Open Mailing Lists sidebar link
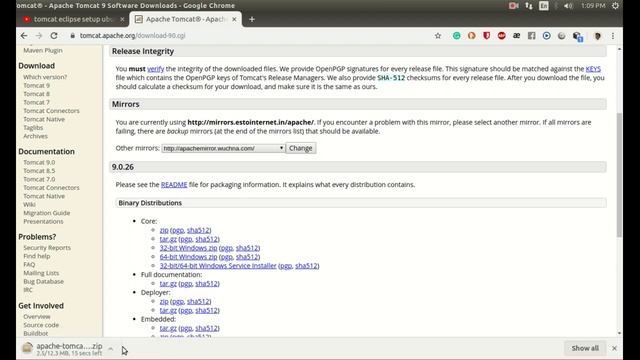This screenshot has width=640, height=360. (x=41, y=273)
